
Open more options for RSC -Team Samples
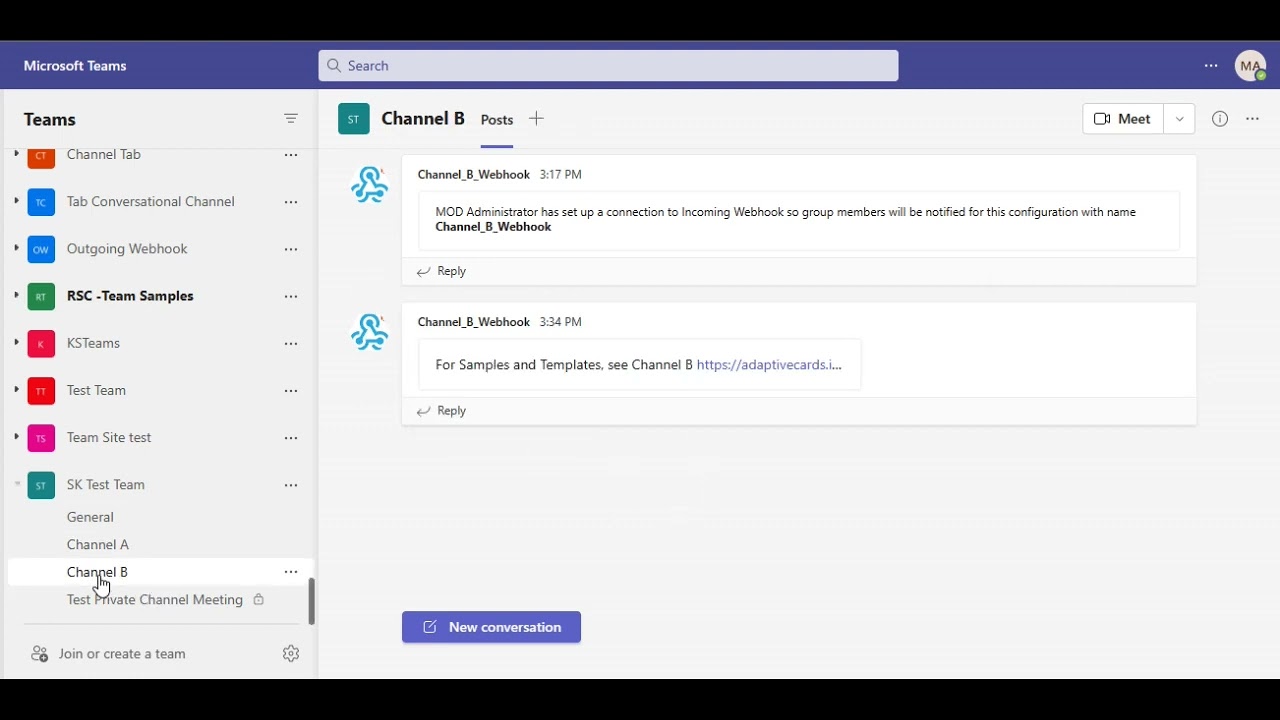pyautogui.click(x=291, y=296)
